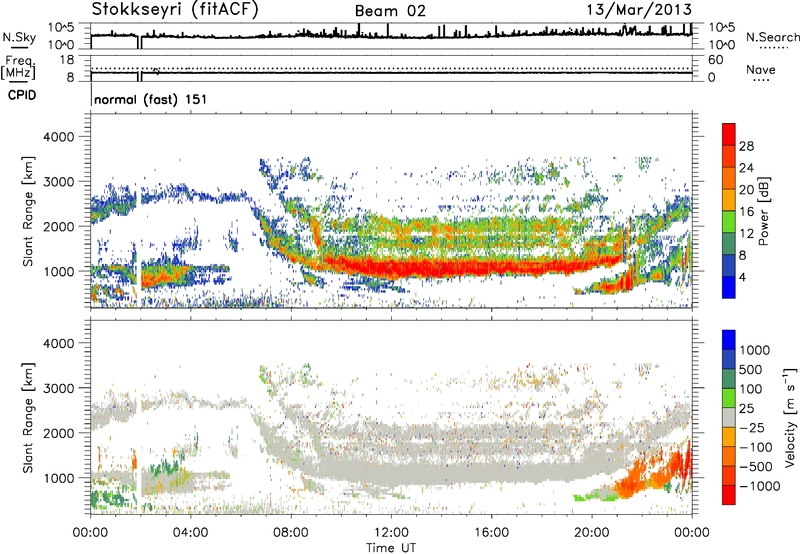Click the 'Power [dB]' colorbar label
The height and width of the screenshot is (554, 800).
[x=763, y=211]
